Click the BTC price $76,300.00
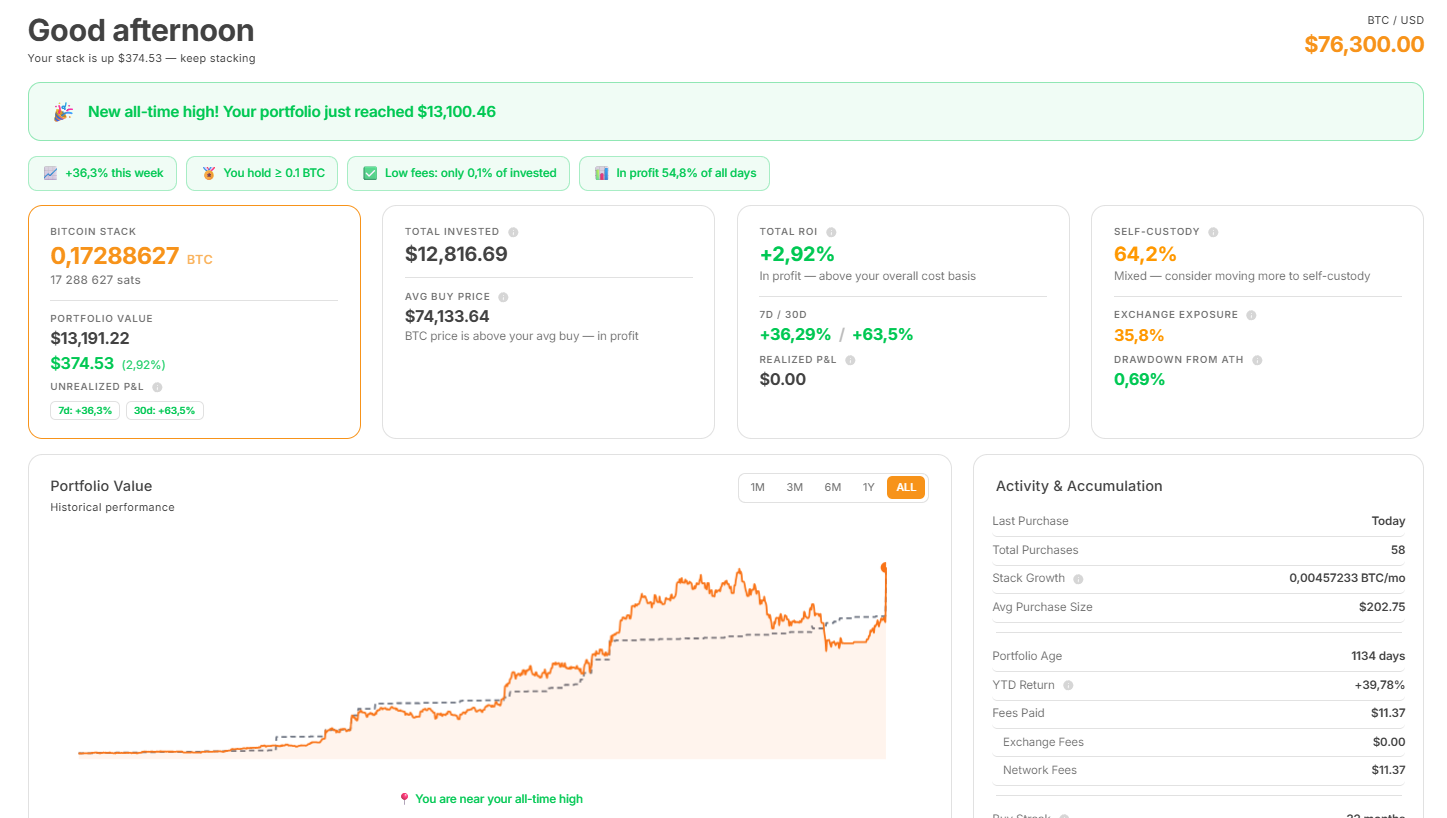The width and height of the screenshot is (1447, 818). (x=1364, y=44)
